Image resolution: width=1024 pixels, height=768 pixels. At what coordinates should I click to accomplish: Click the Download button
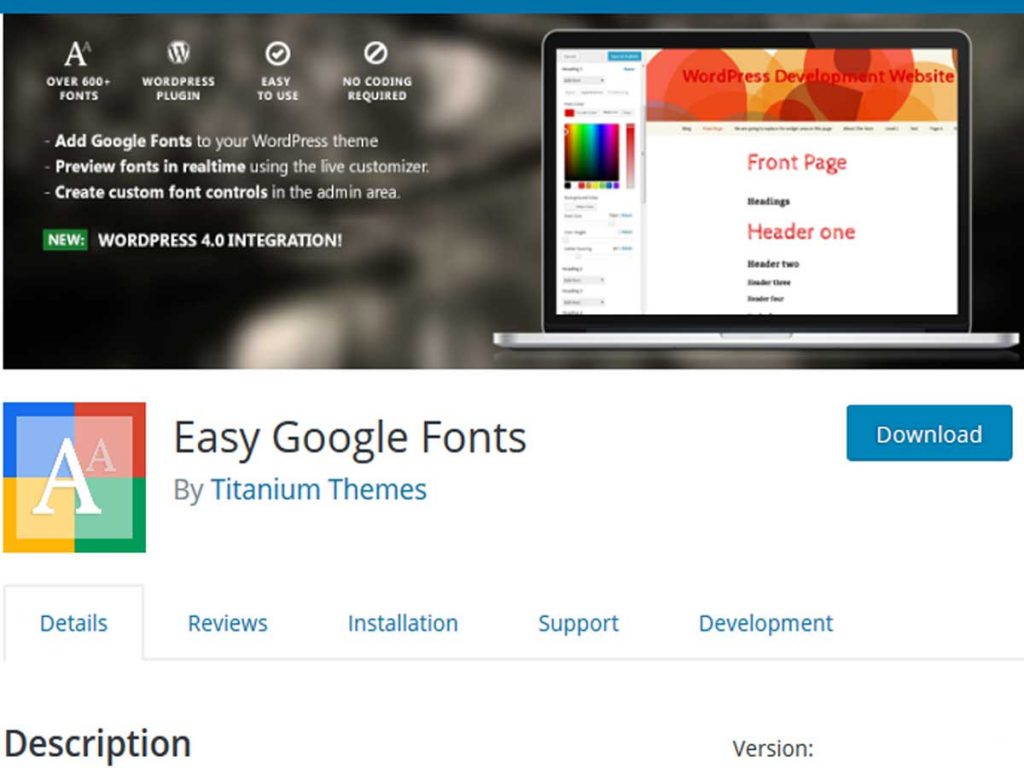(928, 433)
